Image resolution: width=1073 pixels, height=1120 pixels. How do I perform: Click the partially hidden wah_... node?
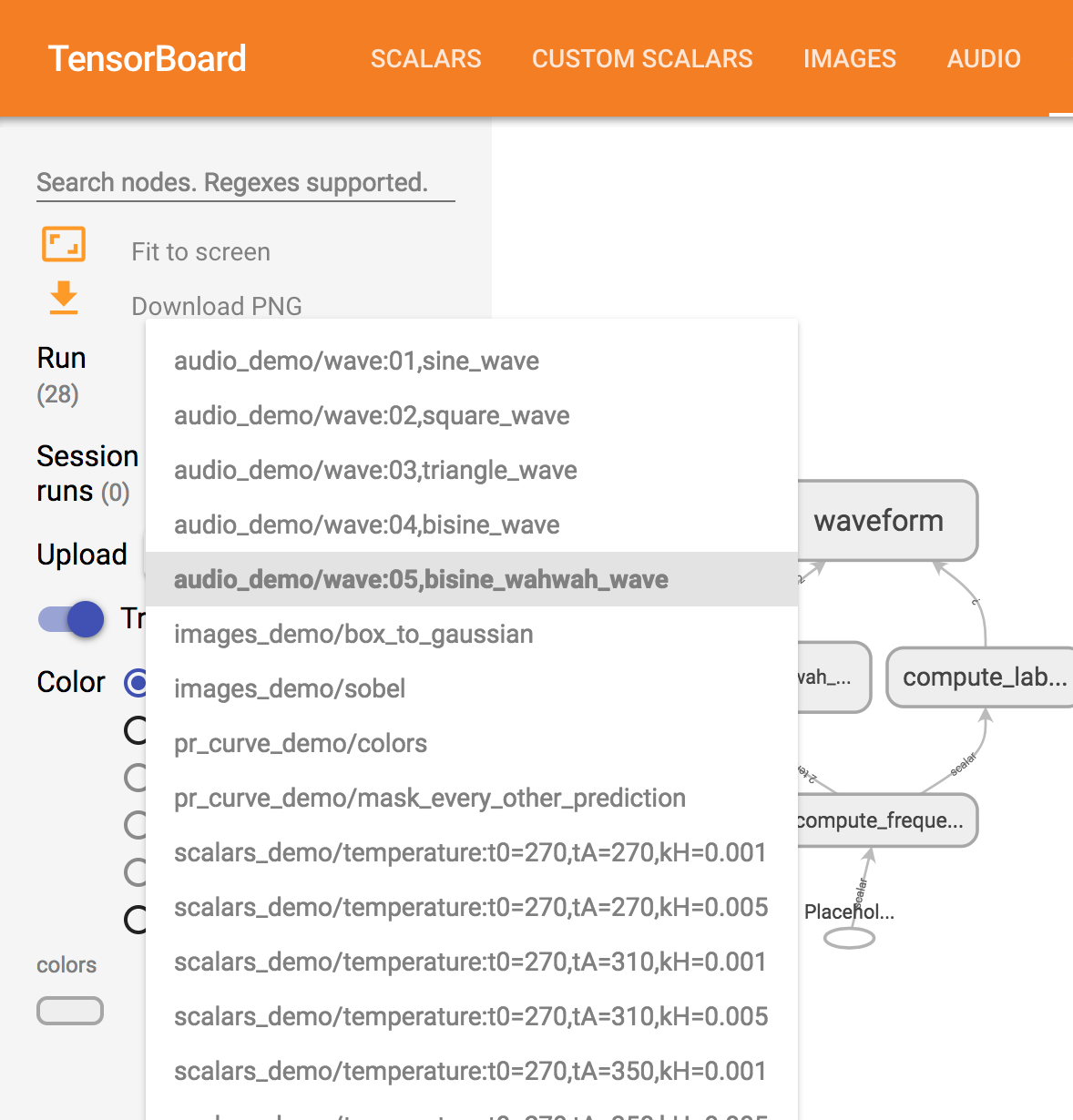[x=833, y=677]
